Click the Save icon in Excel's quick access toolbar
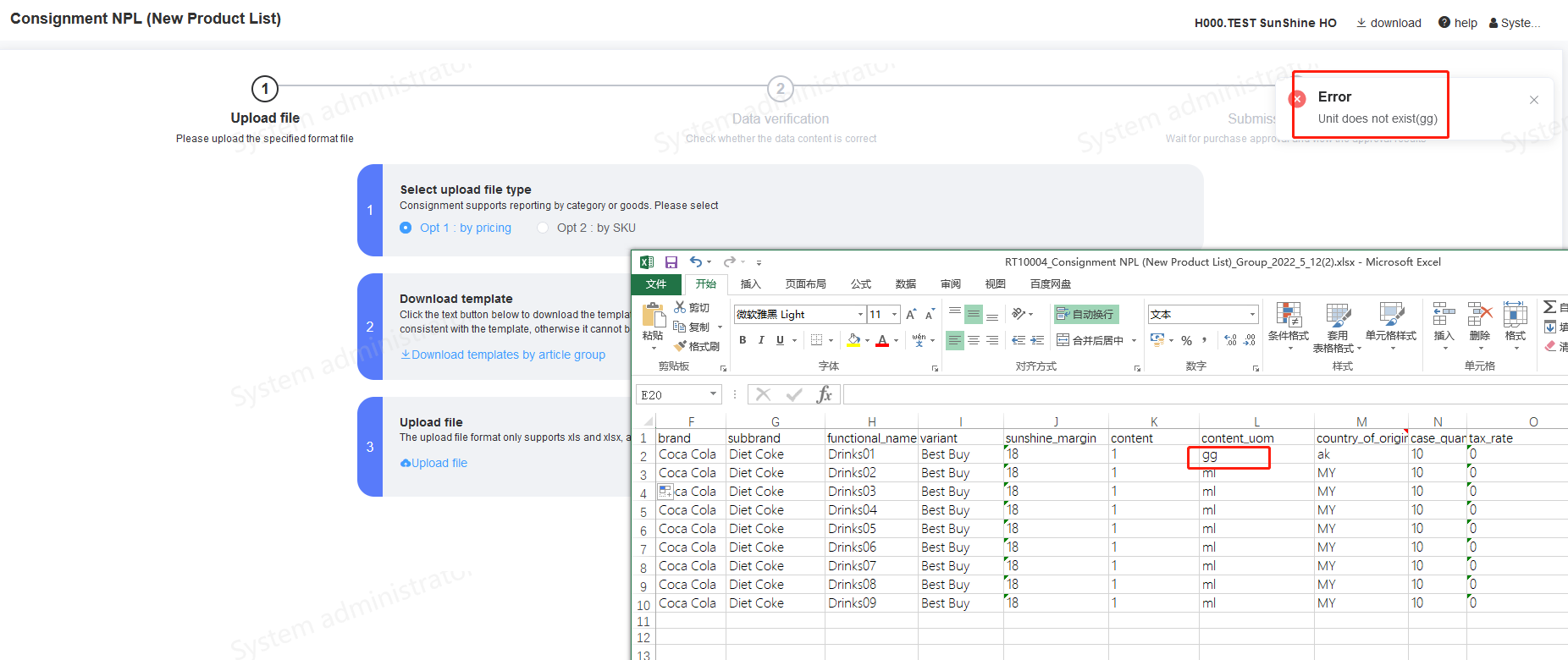 [671, 262]
